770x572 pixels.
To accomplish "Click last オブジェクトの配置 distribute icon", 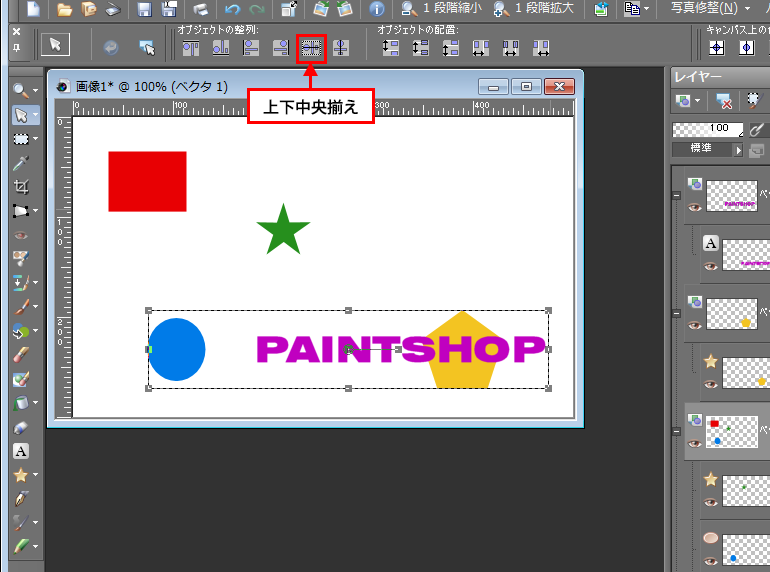I will tap(541, 48).
